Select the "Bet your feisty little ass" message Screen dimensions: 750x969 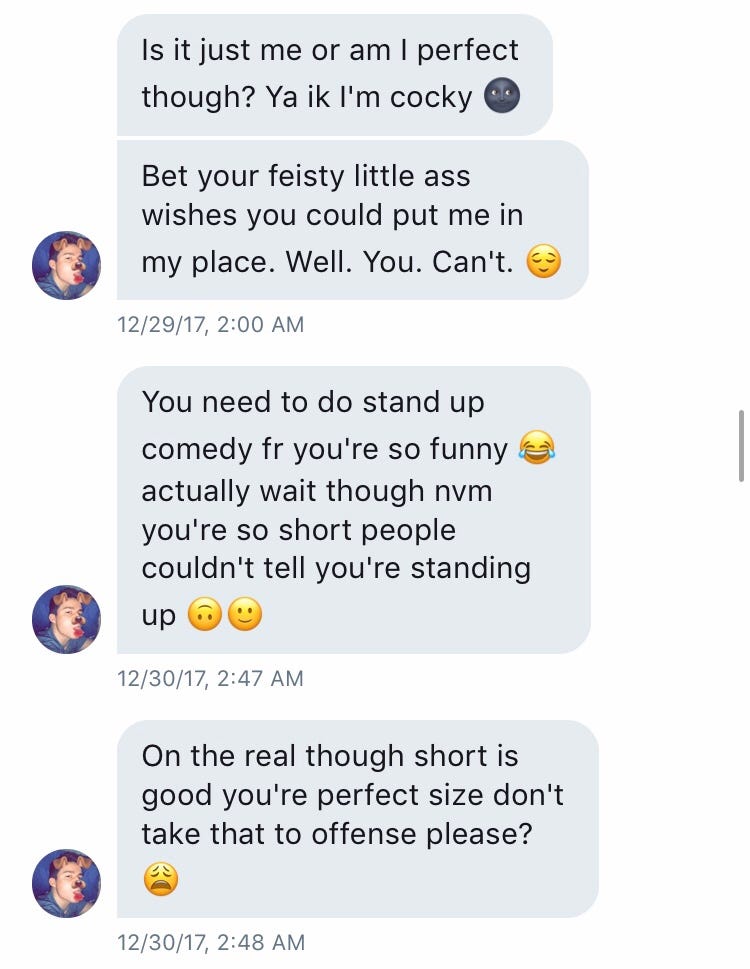tap(352, 219)
